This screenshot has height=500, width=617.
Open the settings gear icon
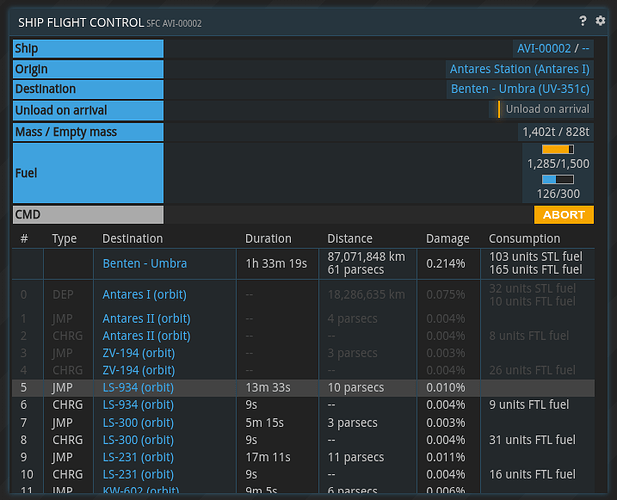(600, 20)
